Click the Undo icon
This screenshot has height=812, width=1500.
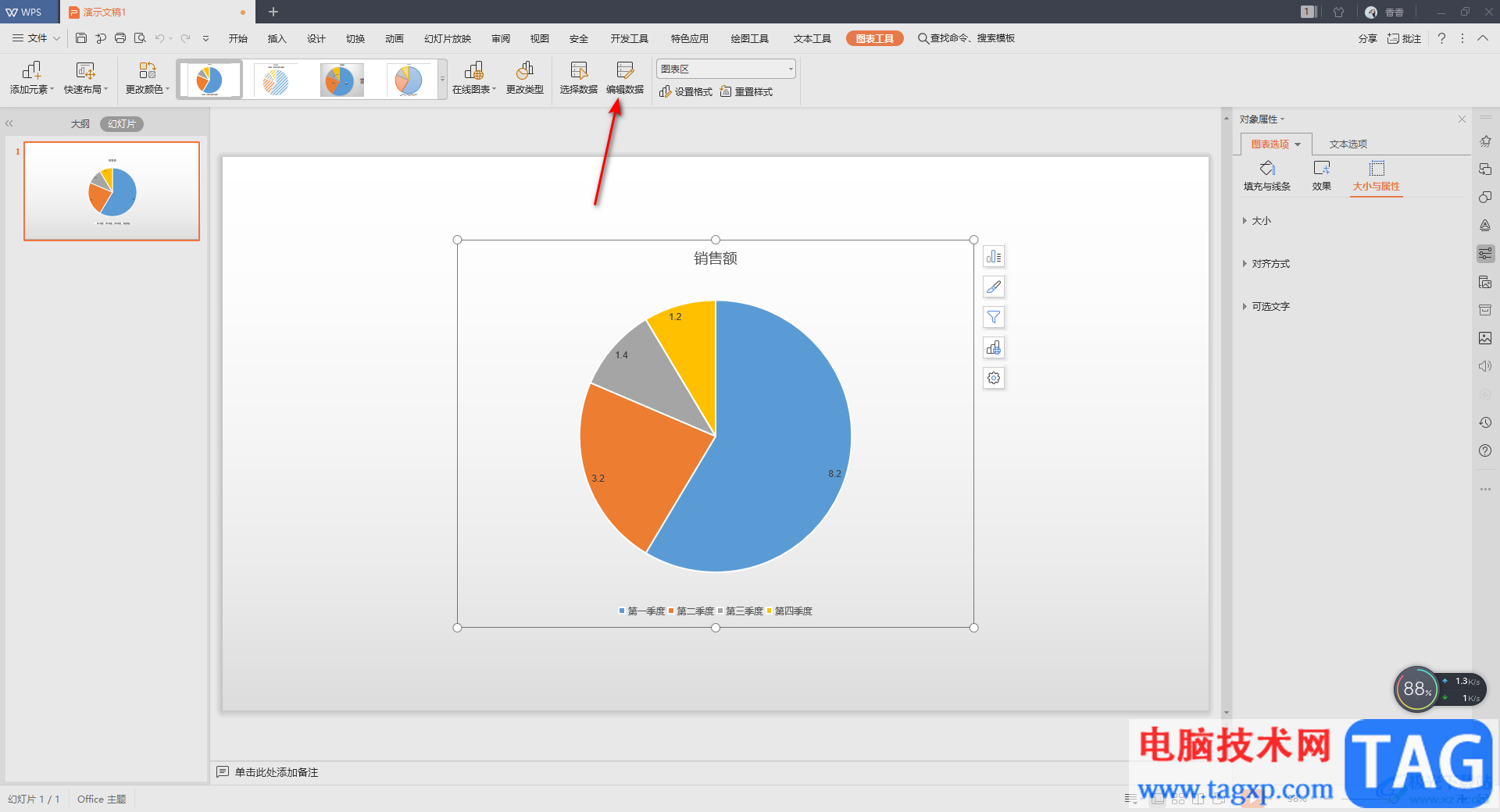[159, 38]
